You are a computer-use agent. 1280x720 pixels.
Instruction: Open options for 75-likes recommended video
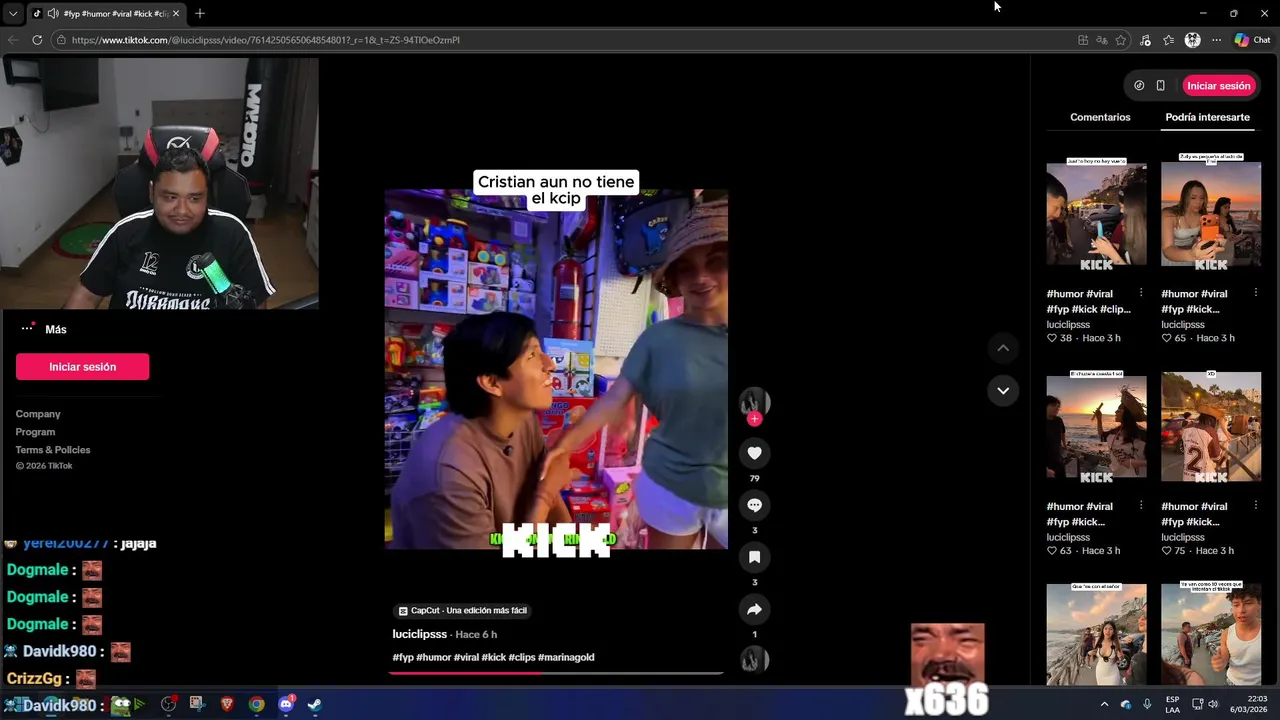tap(1255, 506)
